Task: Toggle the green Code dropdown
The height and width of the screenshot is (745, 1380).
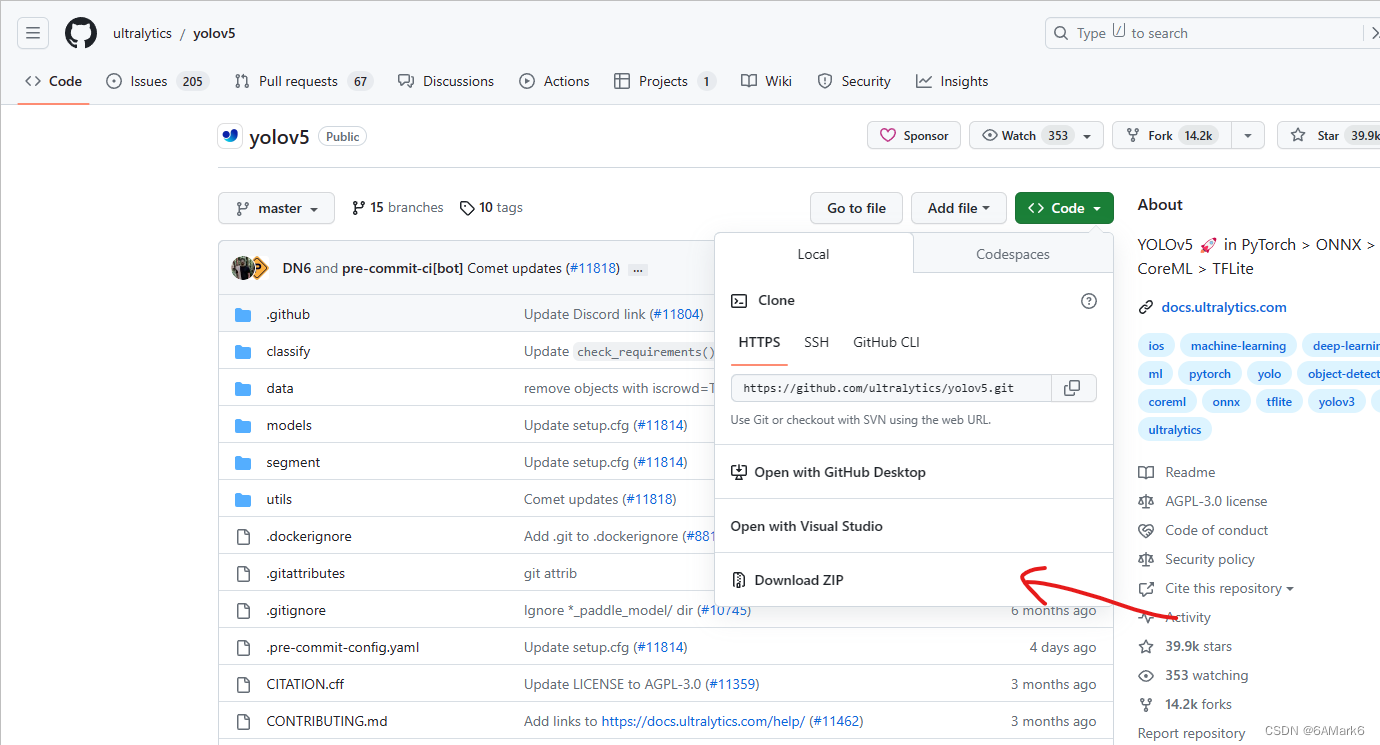Action: [1064, 208]
